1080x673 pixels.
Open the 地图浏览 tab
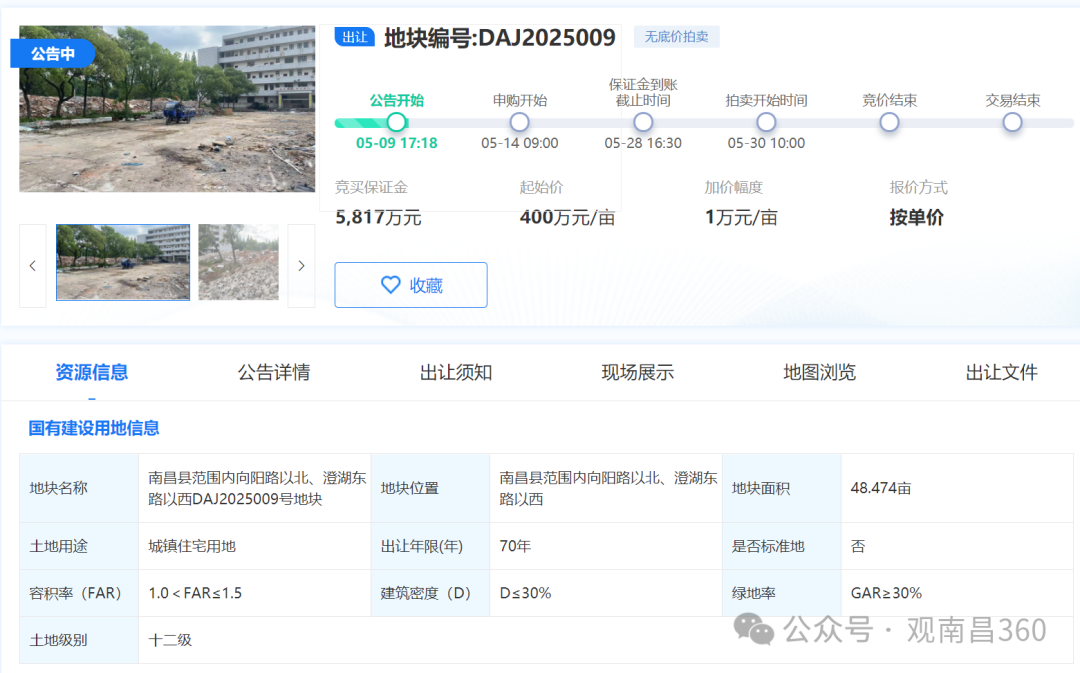pos(819,373)
